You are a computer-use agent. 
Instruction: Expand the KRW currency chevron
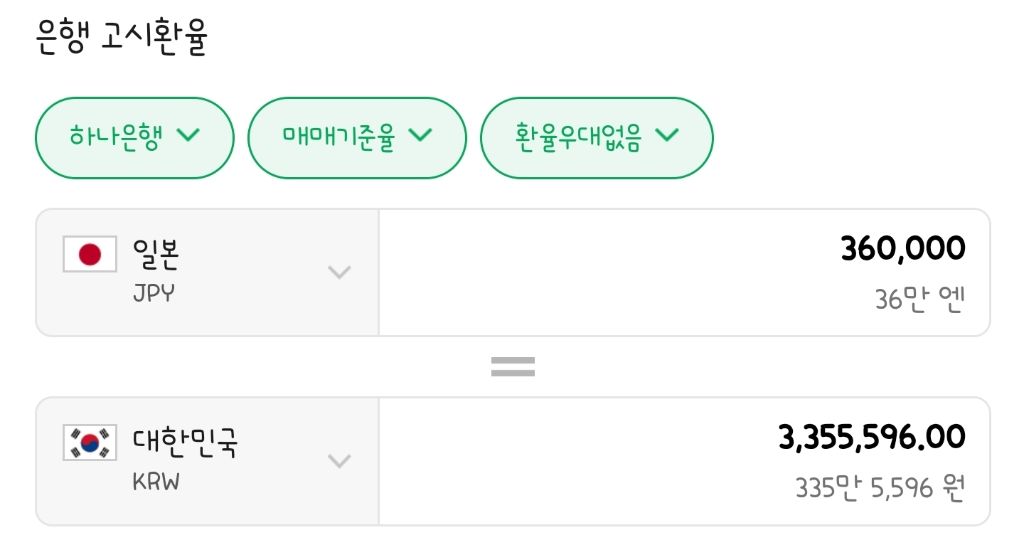[x=340, y=461]
